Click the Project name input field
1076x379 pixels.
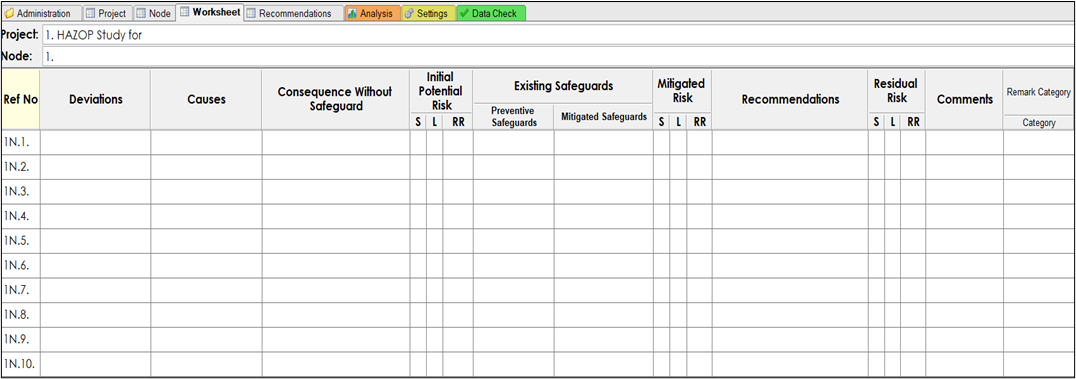(x=558, y=35)
